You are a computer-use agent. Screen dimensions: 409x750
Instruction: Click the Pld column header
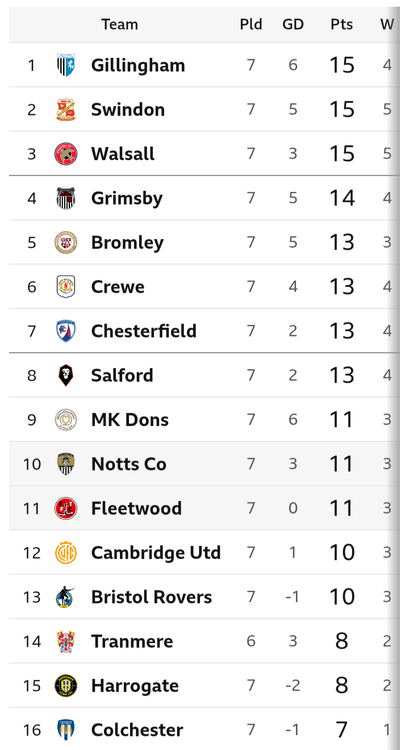tap(251, 24)
